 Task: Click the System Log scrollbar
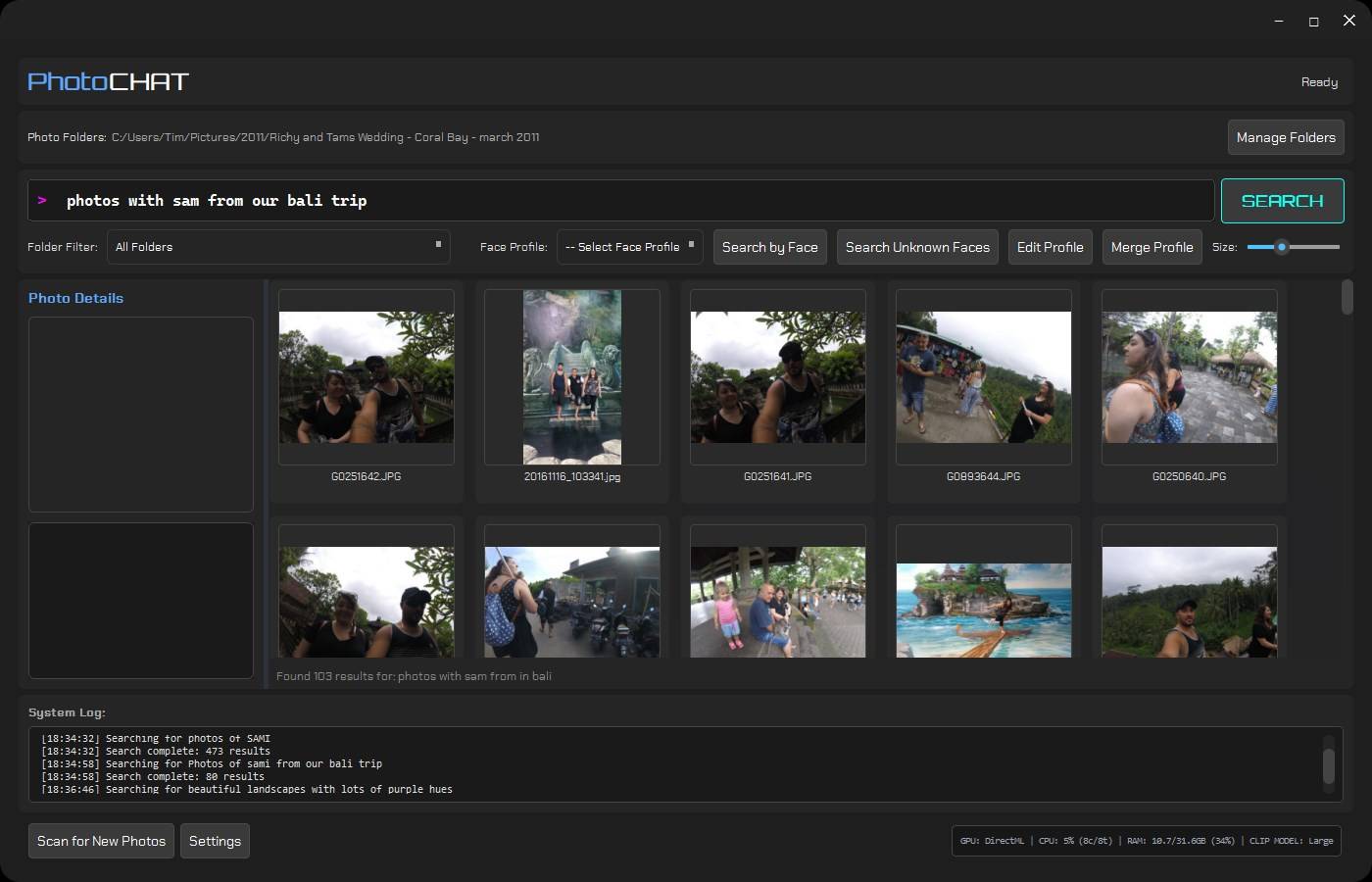tap(1328, 764)
